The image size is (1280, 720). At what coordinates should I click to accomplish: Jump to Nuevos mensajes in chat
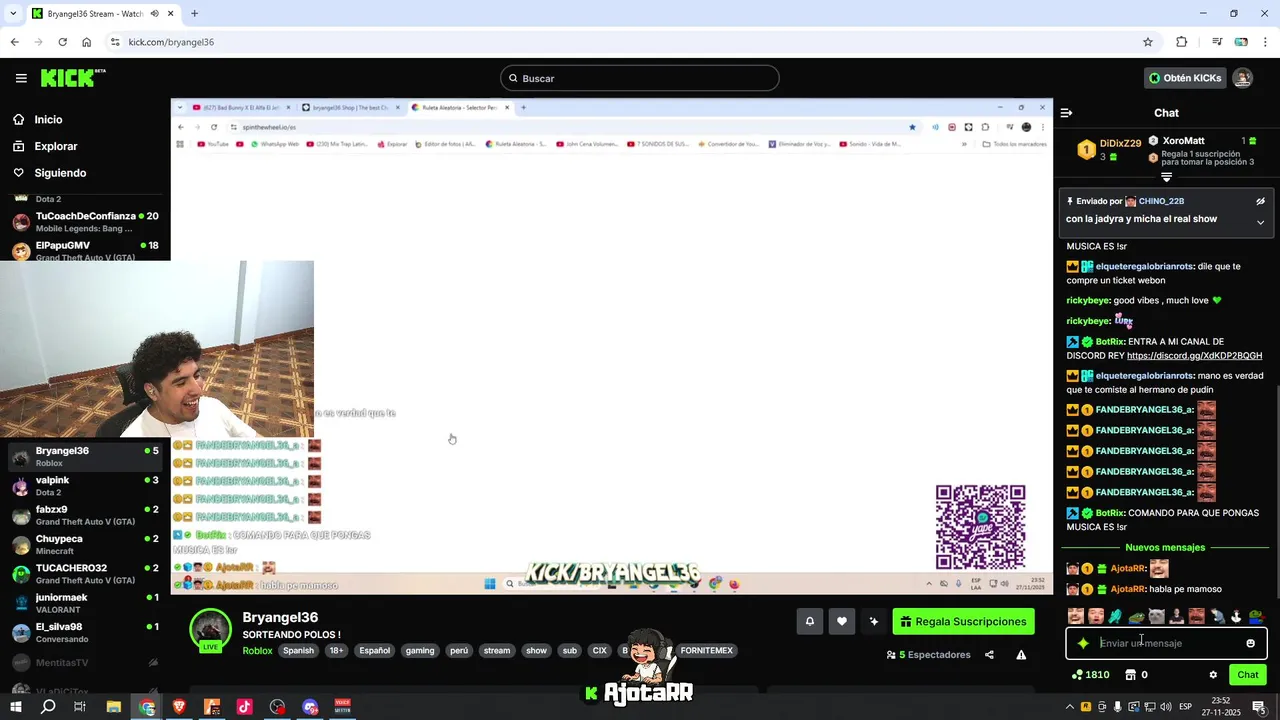1165,548
